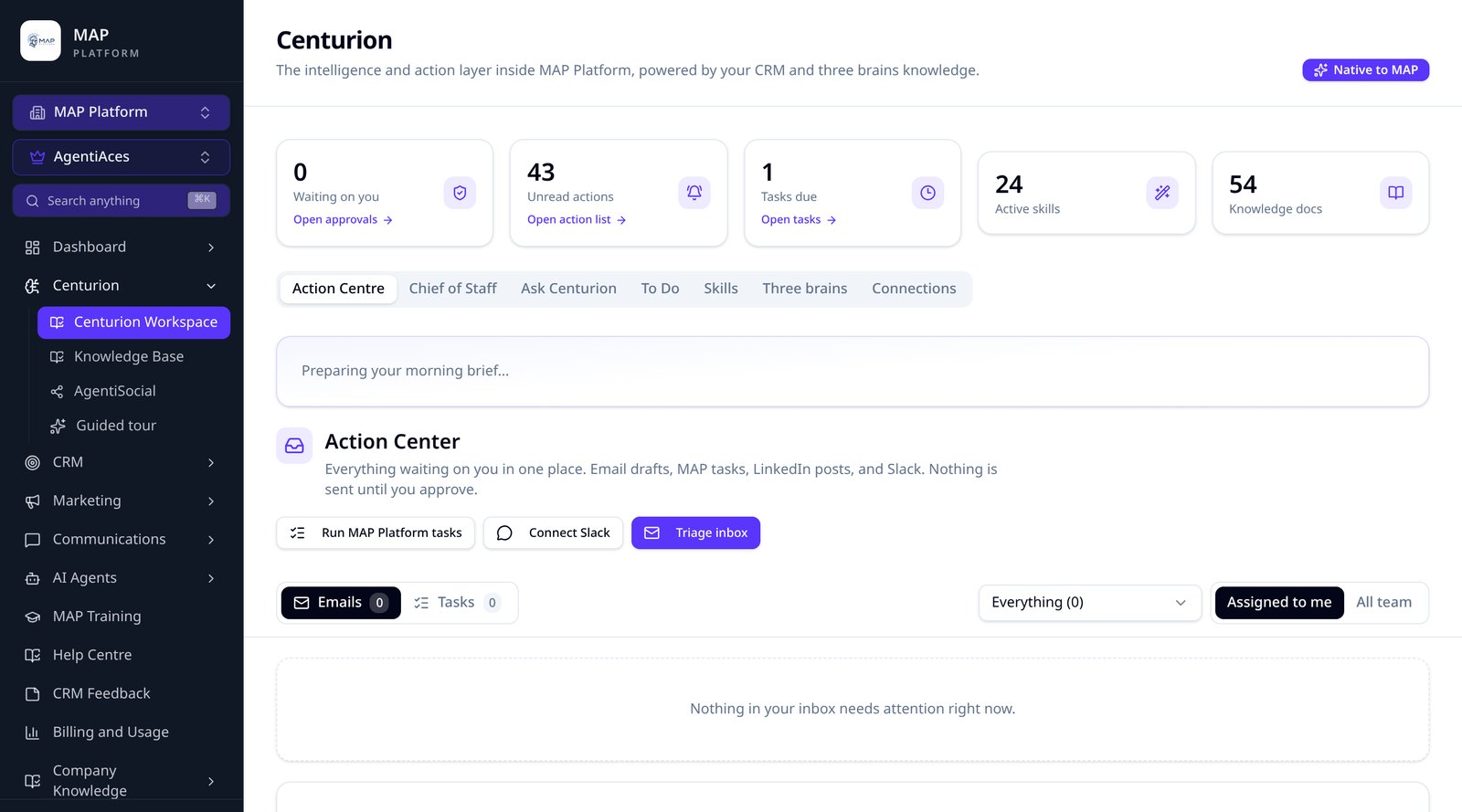Viewport: 1462px width, 812px height.
Task: Switch to the To Do tab
Action: pyautogui.click(x=661, y=289)
